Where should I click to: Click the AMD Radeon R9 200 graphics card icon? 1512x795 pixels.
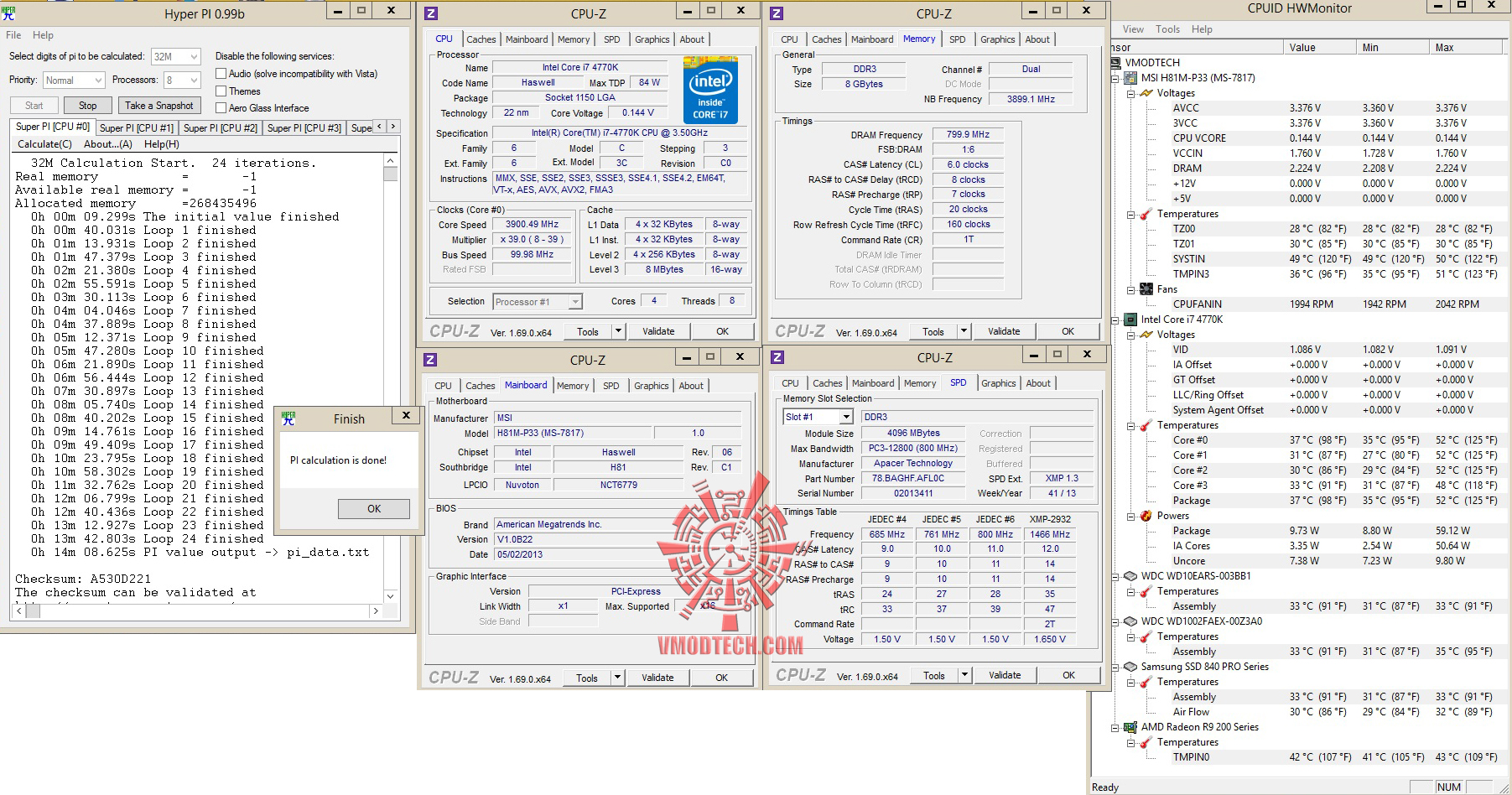coord(1131,727)
